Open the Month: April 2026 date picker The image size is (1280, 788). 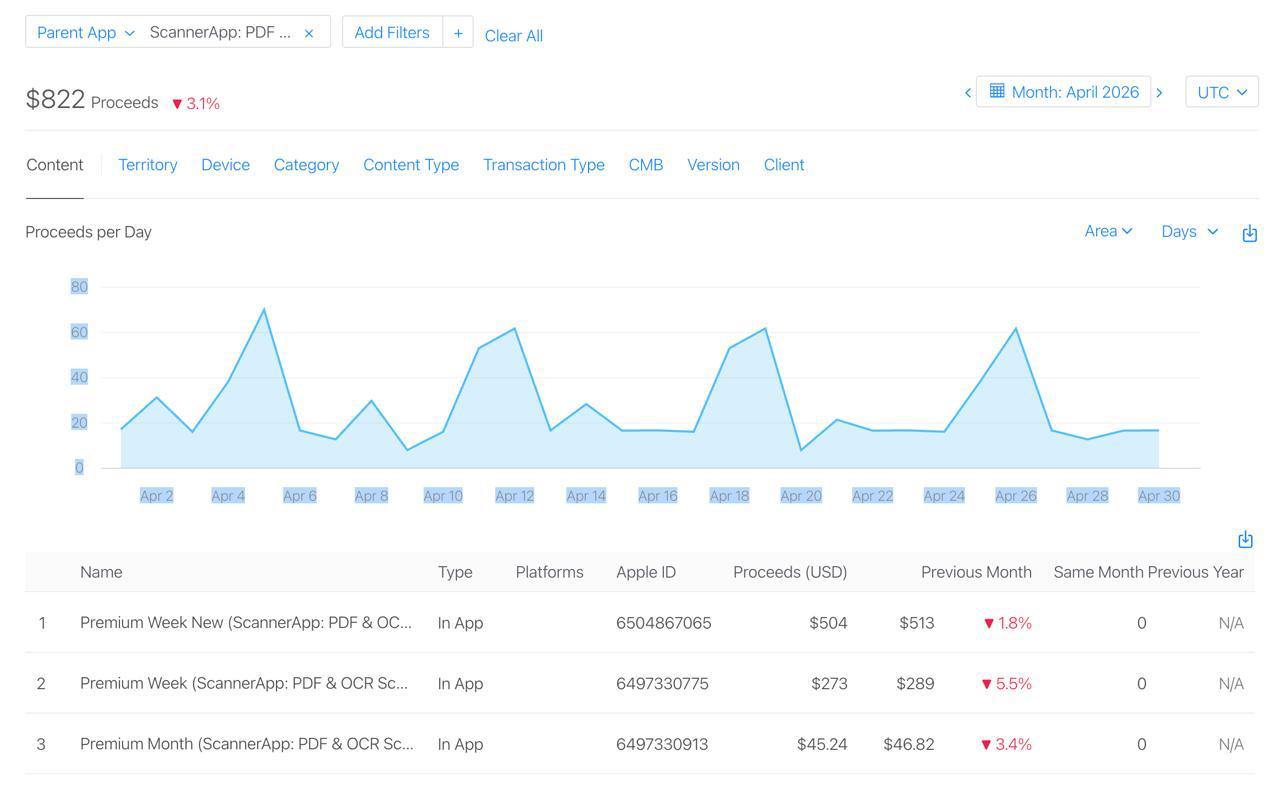click(1063, 92)
